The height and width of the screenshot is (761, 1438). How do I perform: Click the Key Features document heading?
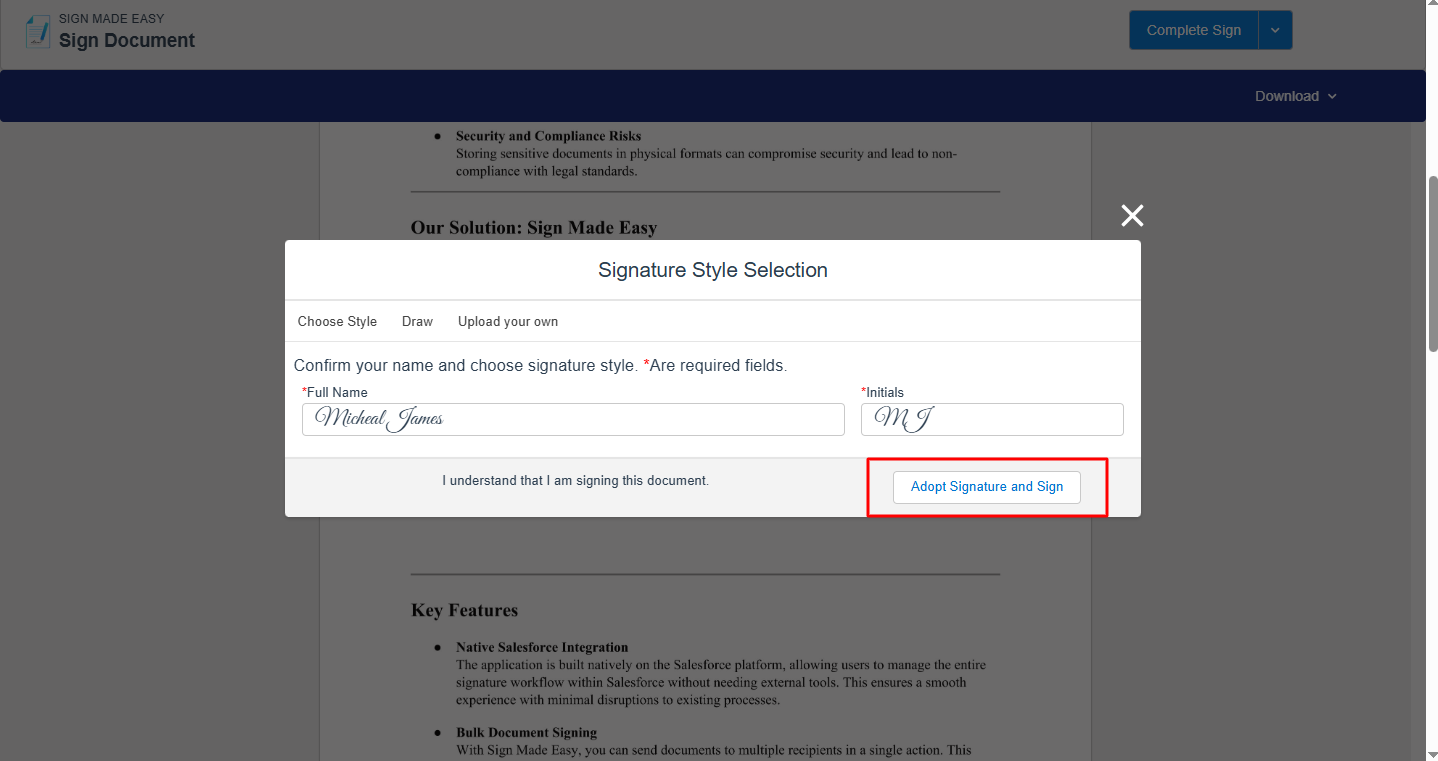(x=464, y=610)
